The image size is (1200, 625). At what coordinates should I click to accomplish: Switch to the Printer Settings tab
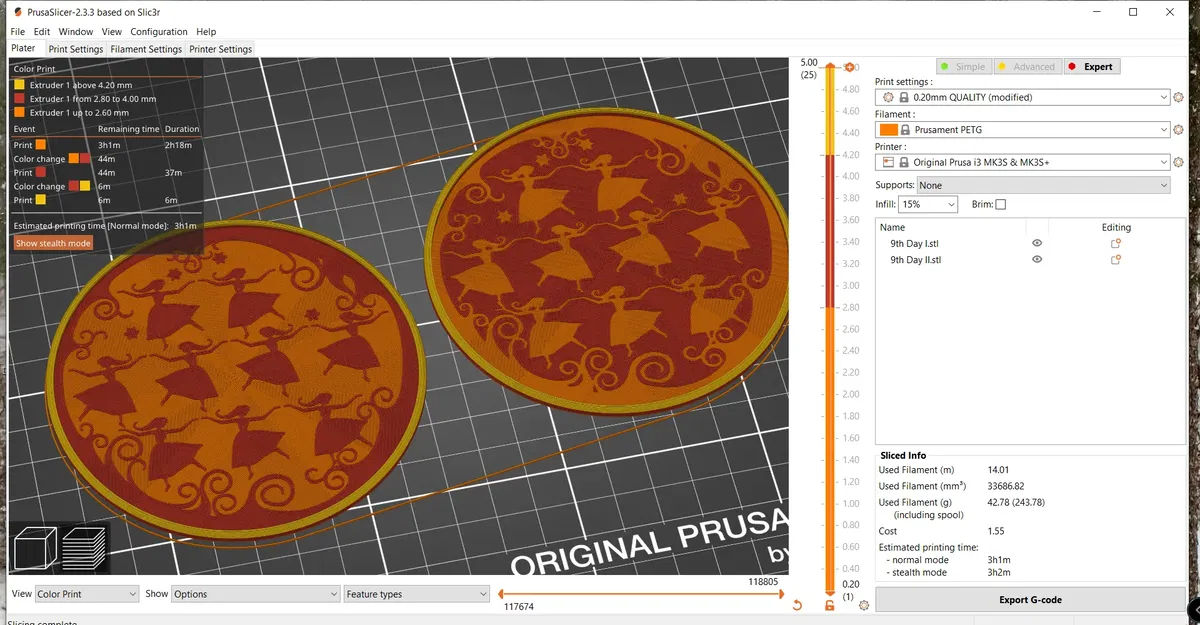[x=221, y=49]
